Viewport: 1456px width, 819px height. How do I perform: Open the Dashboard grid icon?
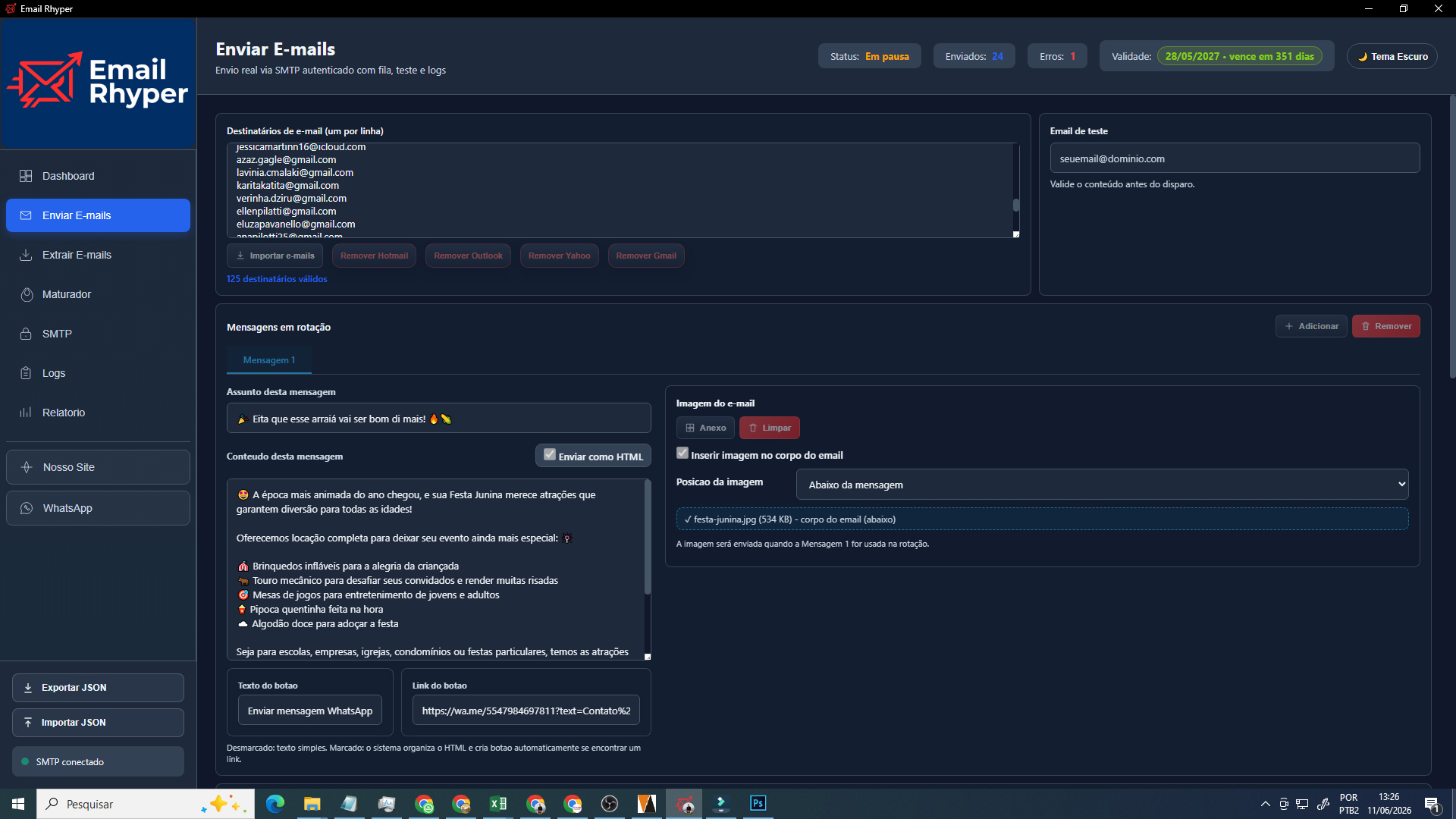coord(26,176)
